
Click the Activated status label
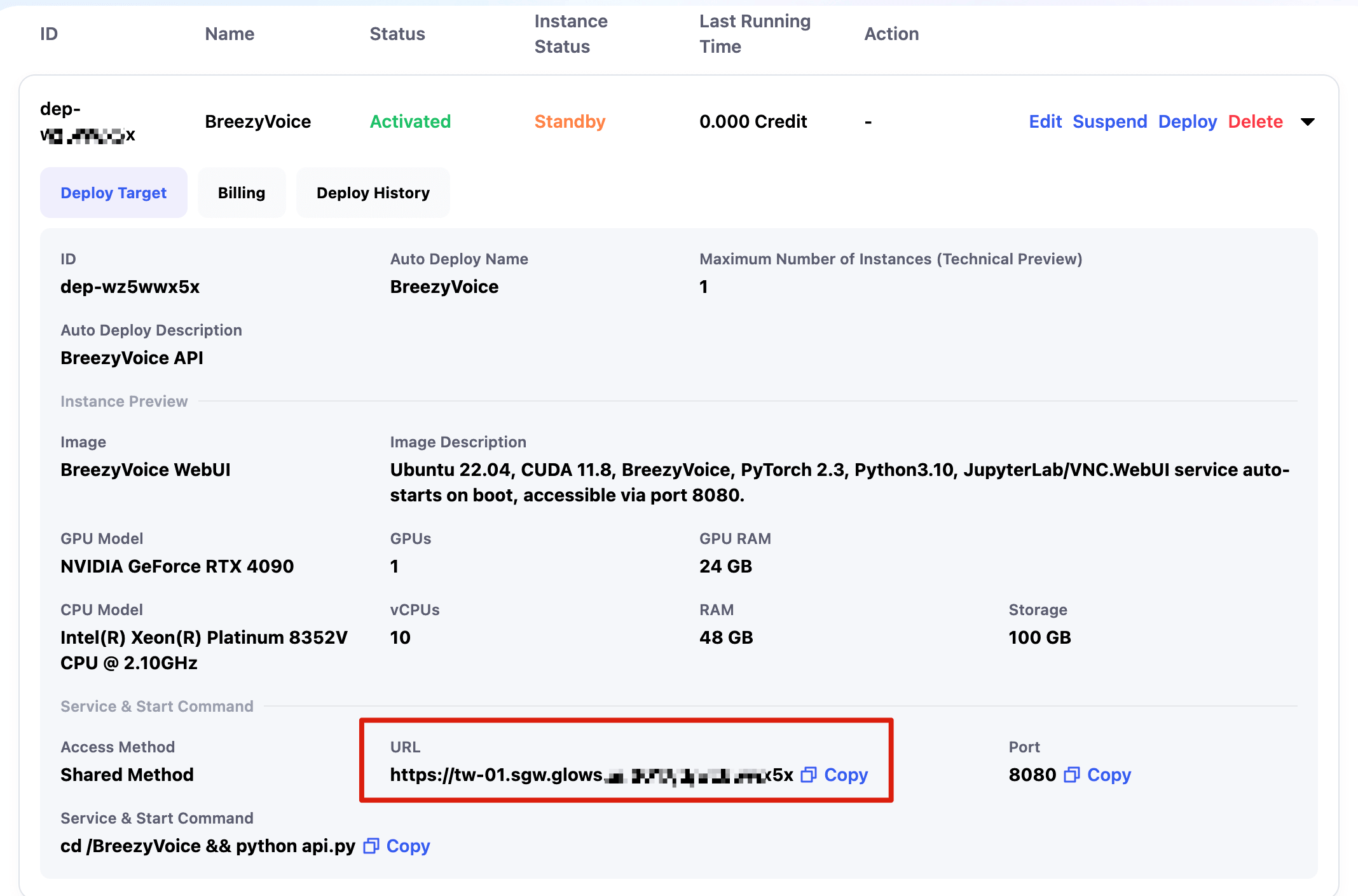coord(410,121)
